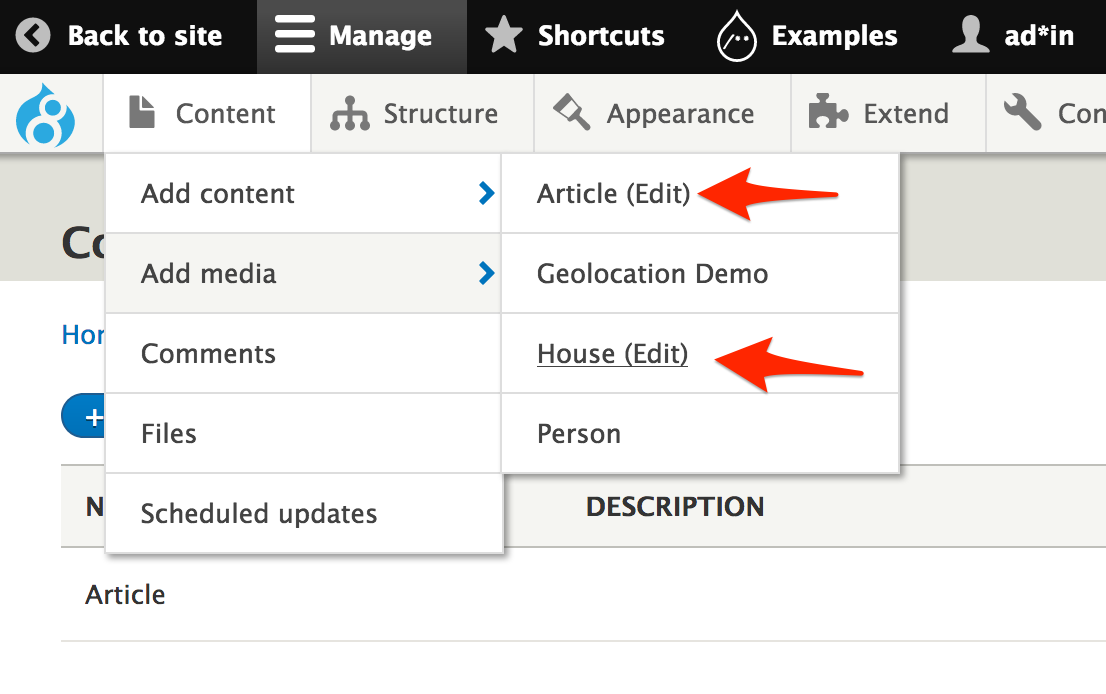Click the Configuration wrench icon
This screenshot has height=694, width=1106.
click(x=1022, y=114)
